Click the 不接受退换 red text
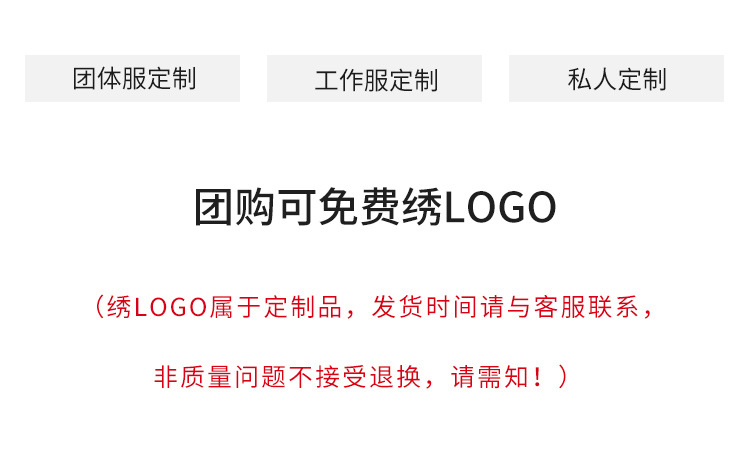The image size is (750, 450). [x=355, y=377]
